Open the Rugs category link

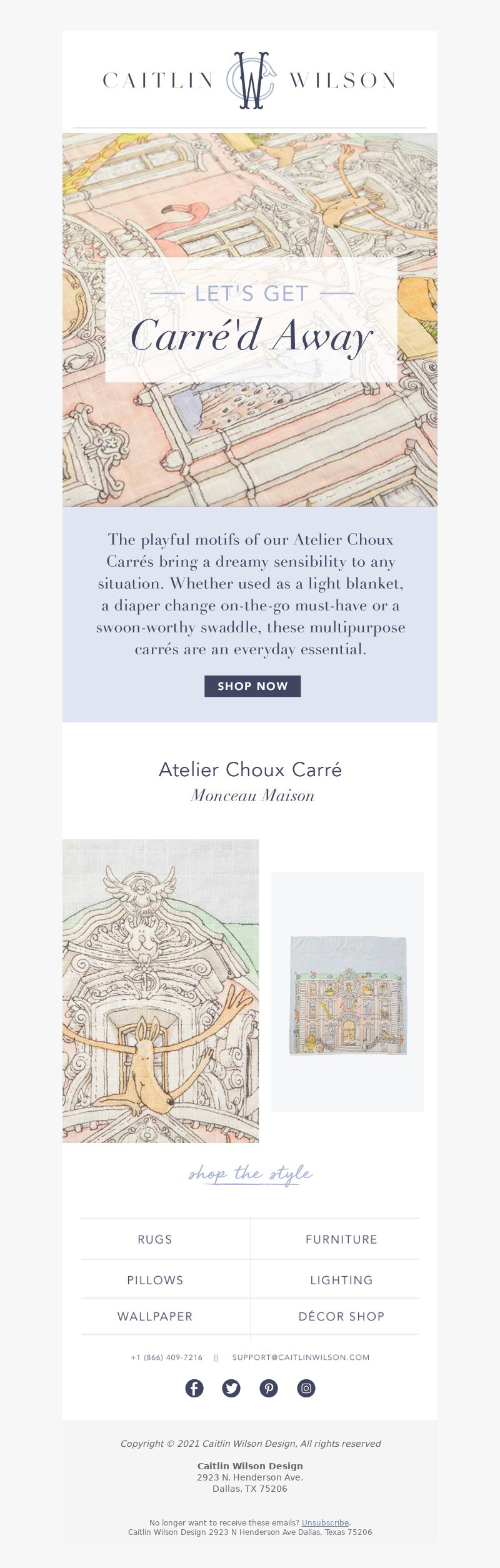(155, 1239)
